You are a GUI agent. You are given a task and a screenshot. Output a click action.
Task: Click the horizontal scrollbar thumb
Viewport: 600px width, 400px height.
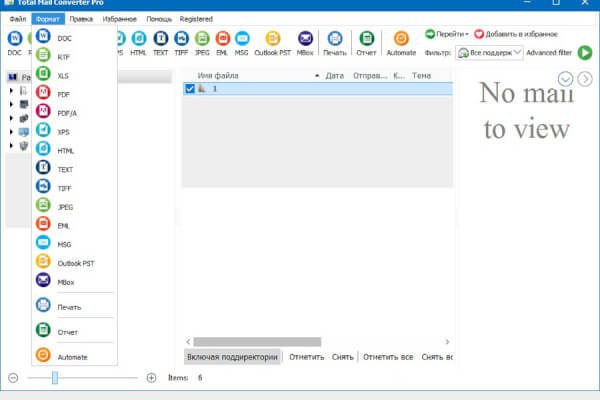(x=257, y=341)
